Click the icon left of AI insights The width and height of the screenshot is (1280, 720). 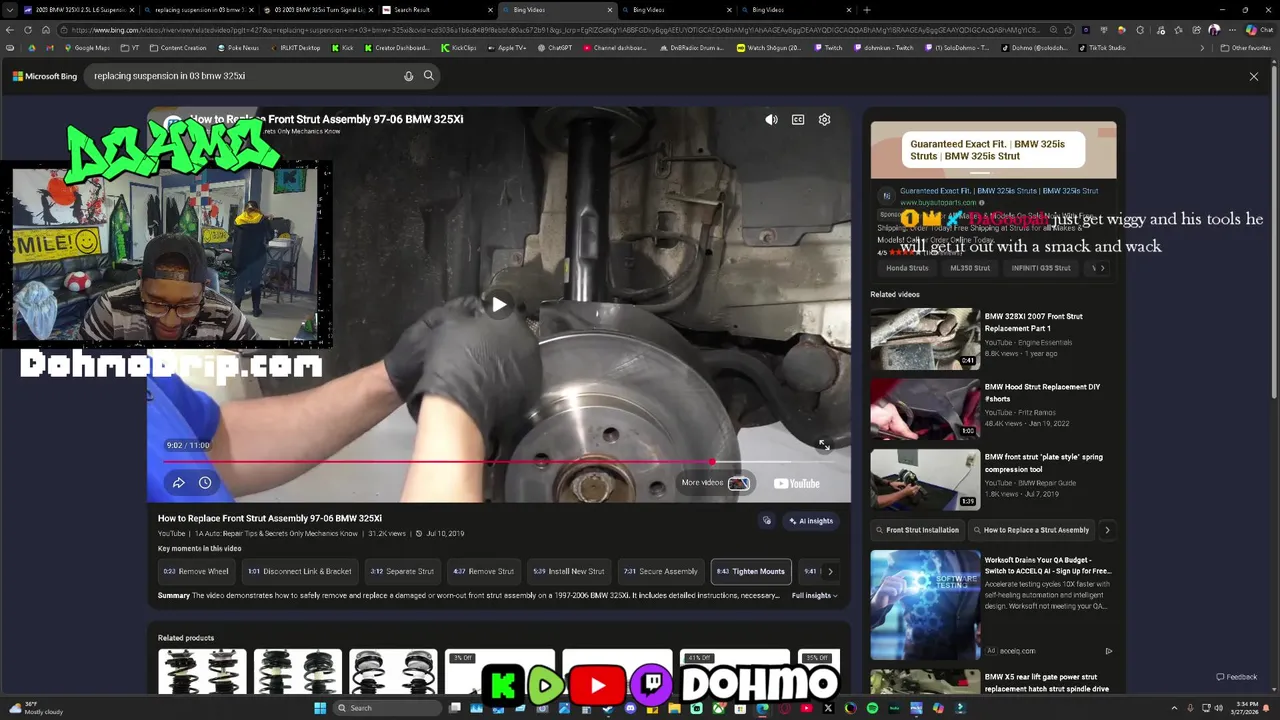point(767,521)
